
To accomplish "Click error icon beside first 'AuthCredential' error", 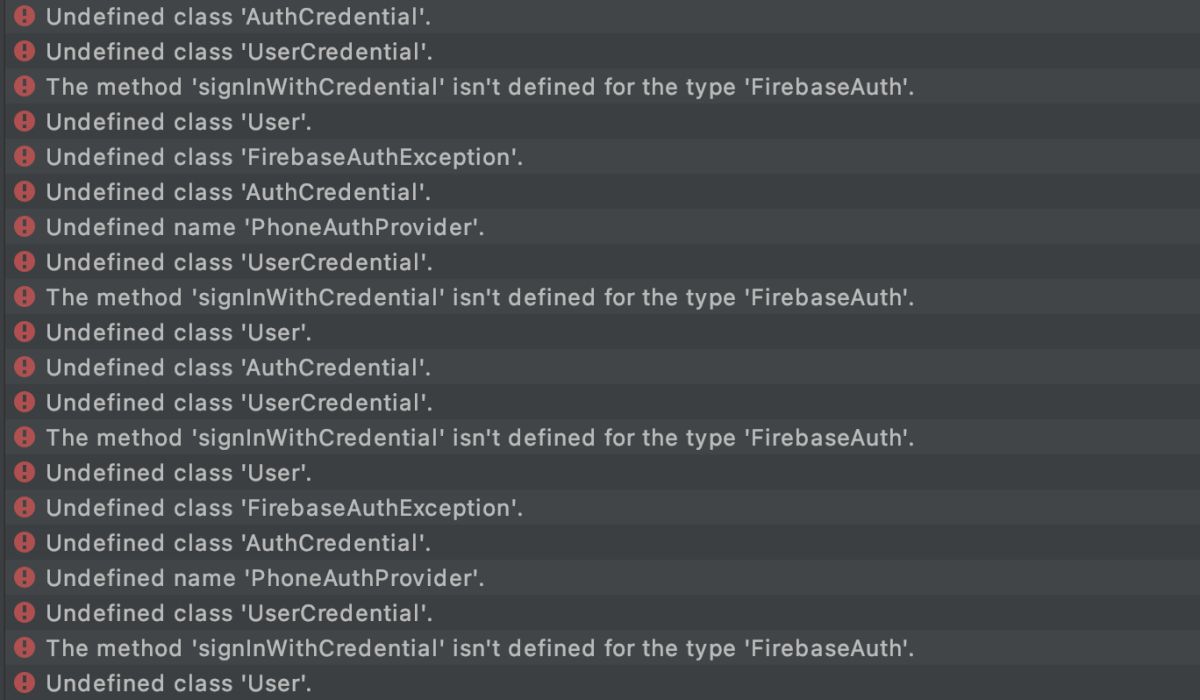I will click(x=25, y=16).
